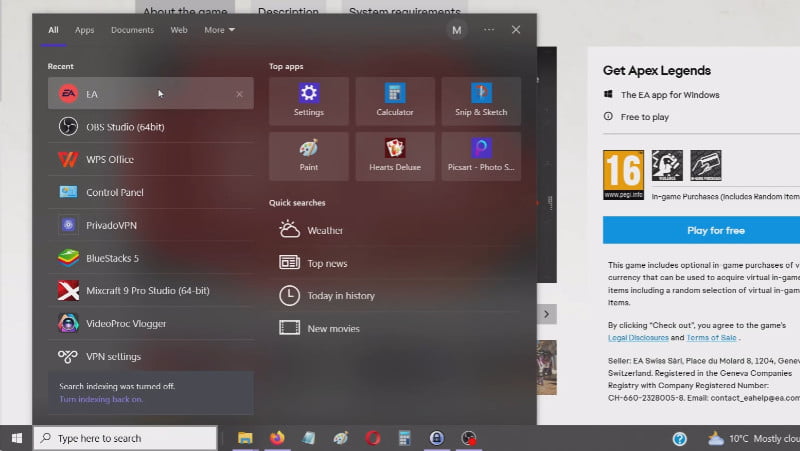This screenshot has width=800, height=451.
Task: Expand the More dropdown filter
Action: pyautogui.click(x=219, y=30)
